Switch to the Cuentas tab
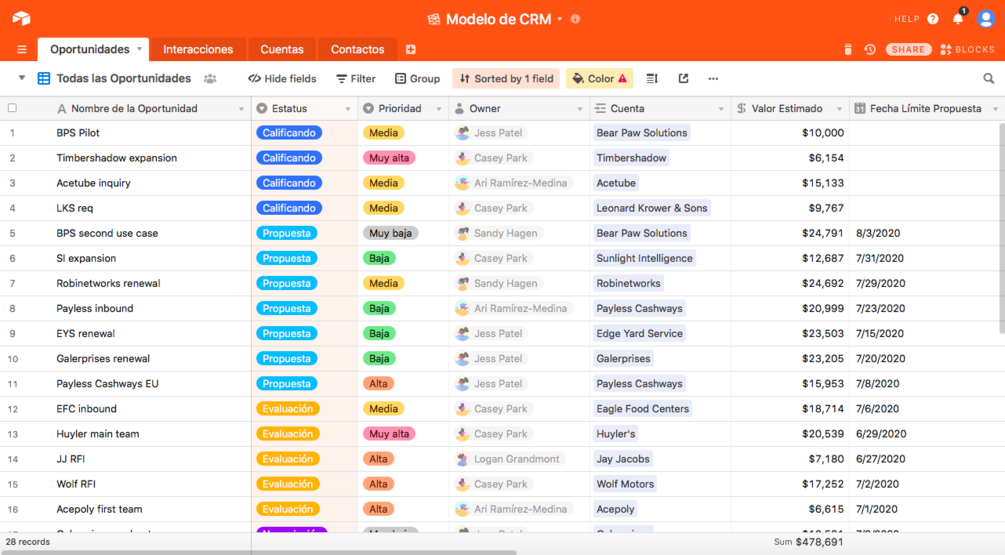1005x555 pixels. click(x=282, y=49)
